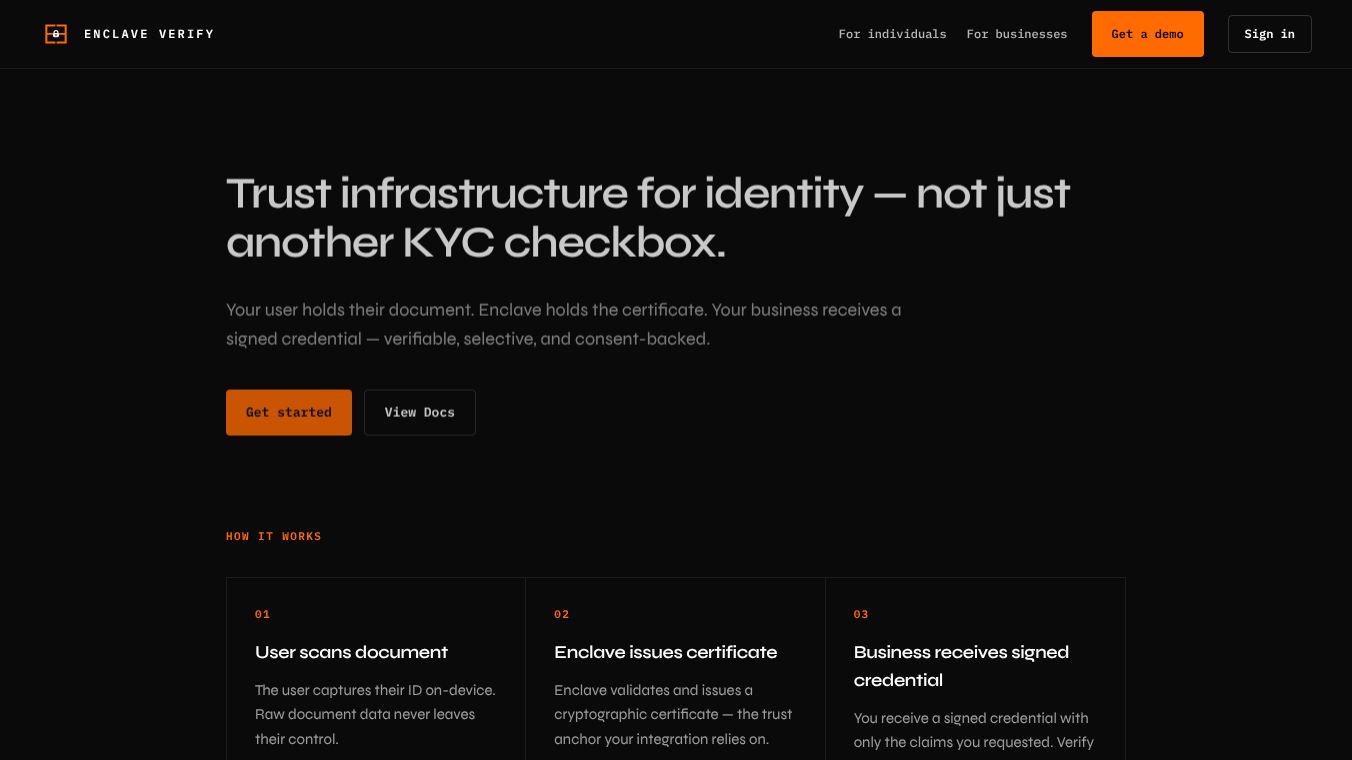Select the step number 02 label
This screenshot has width=1352, height=760.
[562, 614]
